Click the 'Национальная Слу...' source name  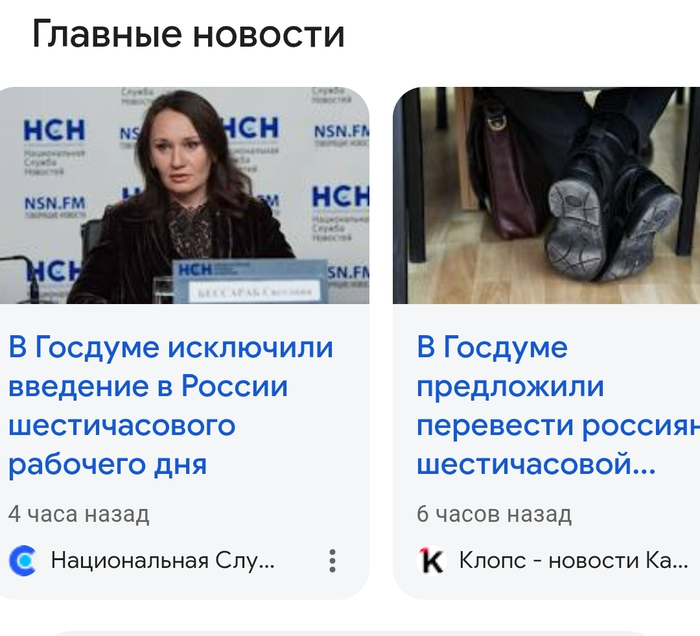(162, 561)
